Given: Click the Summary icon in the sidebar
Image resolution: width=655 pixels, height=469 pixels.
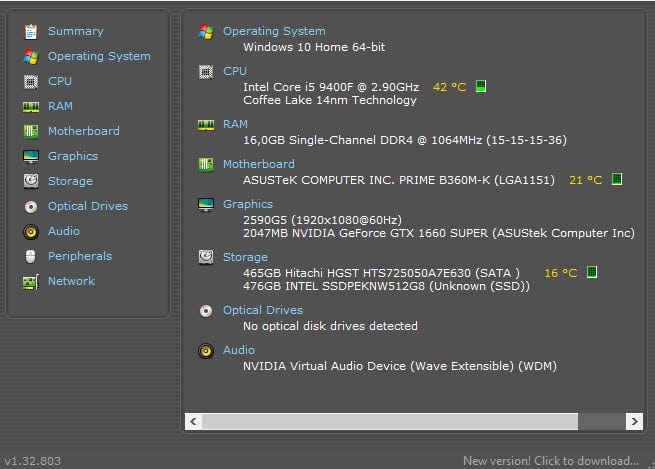Looking at the screenshot, I should click(30, 31).
